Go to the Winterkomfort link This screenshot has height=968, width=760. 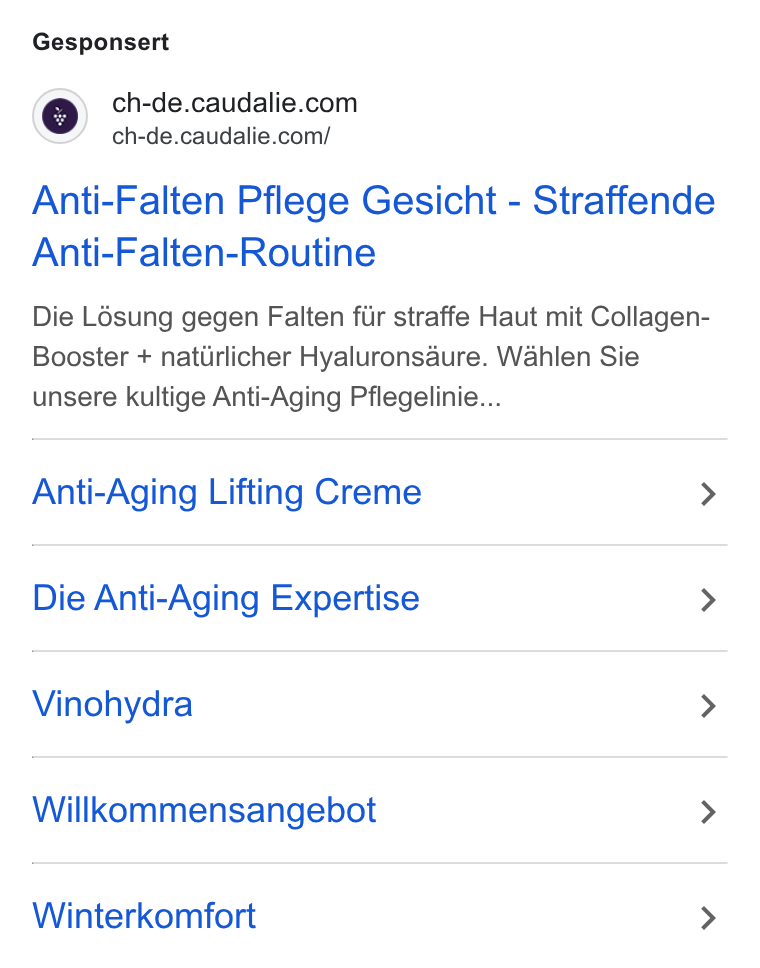(144, 916)
